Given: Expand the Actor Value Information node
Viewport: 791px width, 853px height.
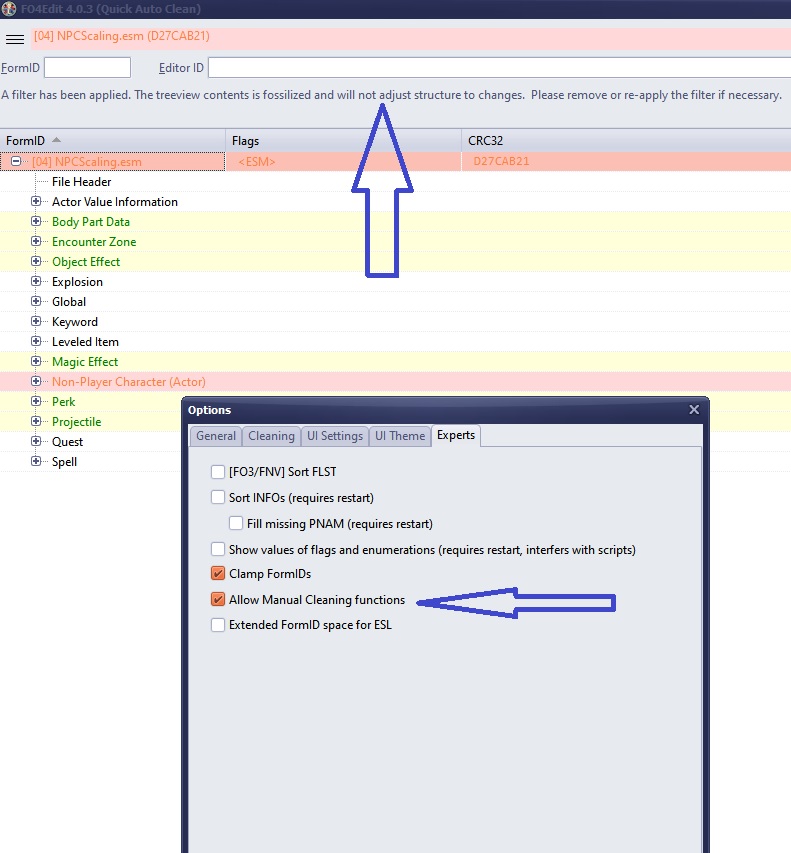Looking at the screenshot, I should tap(37, 202).
